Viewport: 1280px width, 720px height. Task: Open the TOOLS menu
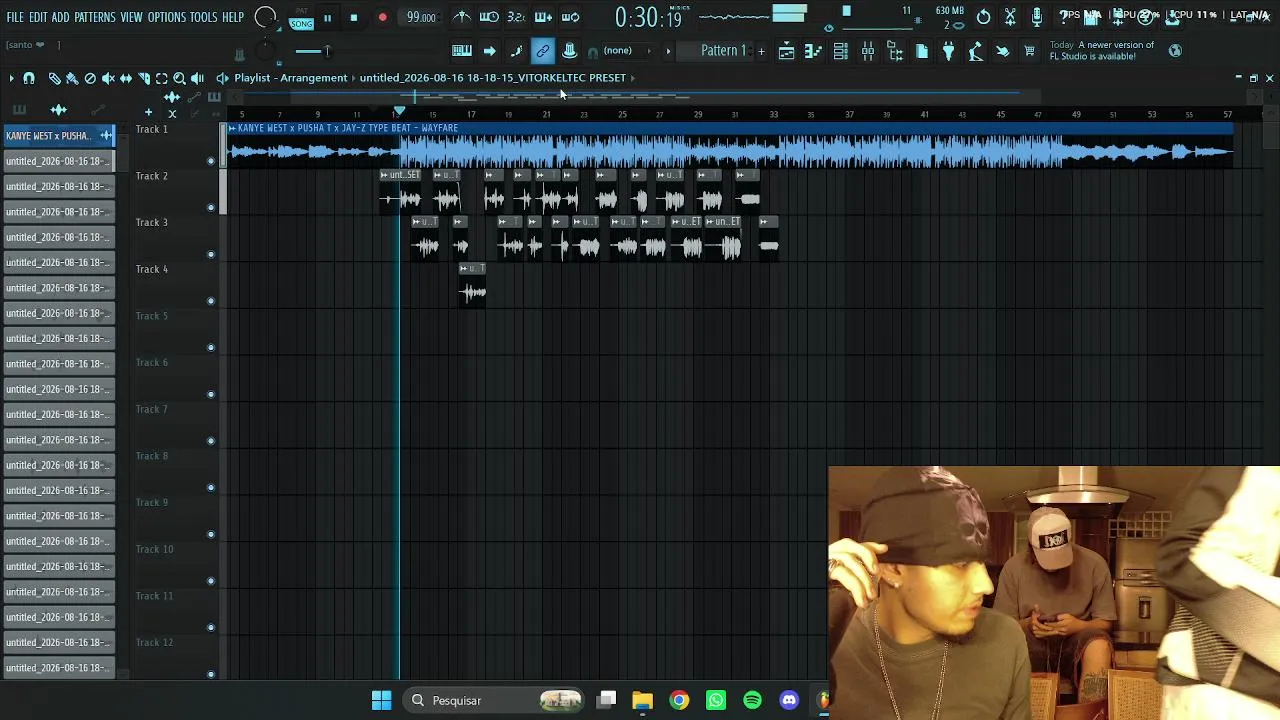[x=204, y=17]
